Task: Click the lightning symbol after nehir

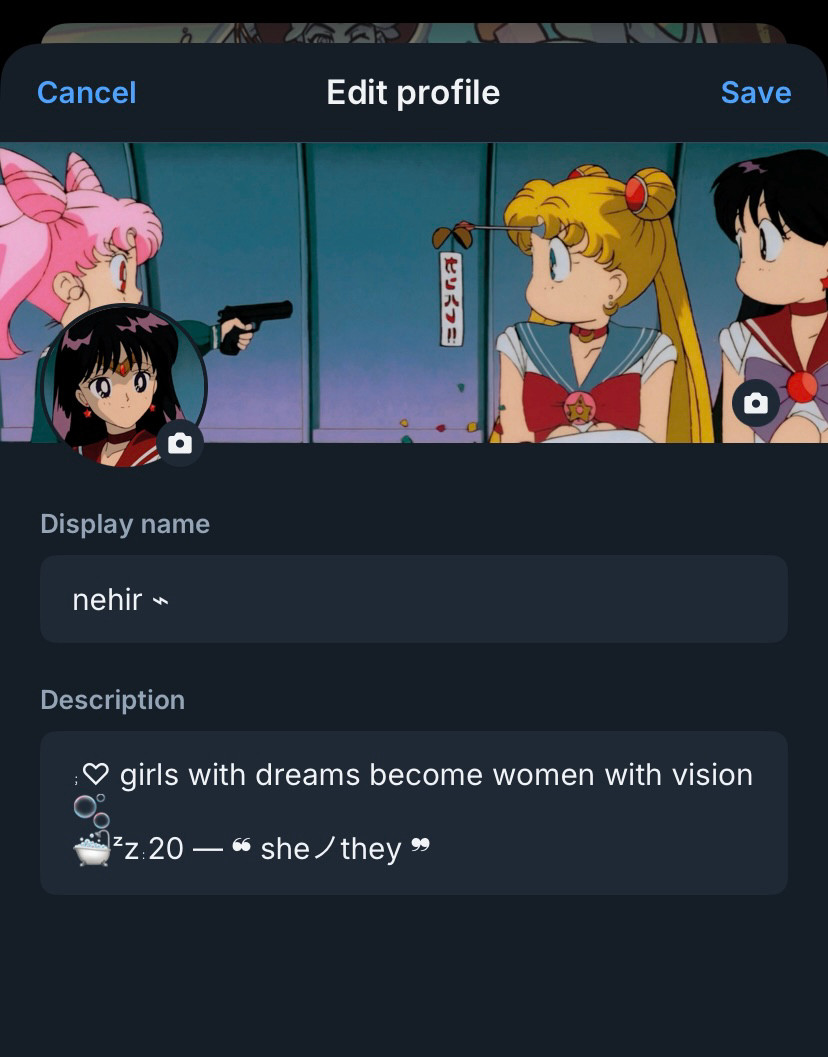Action: (x=160, y=601)
